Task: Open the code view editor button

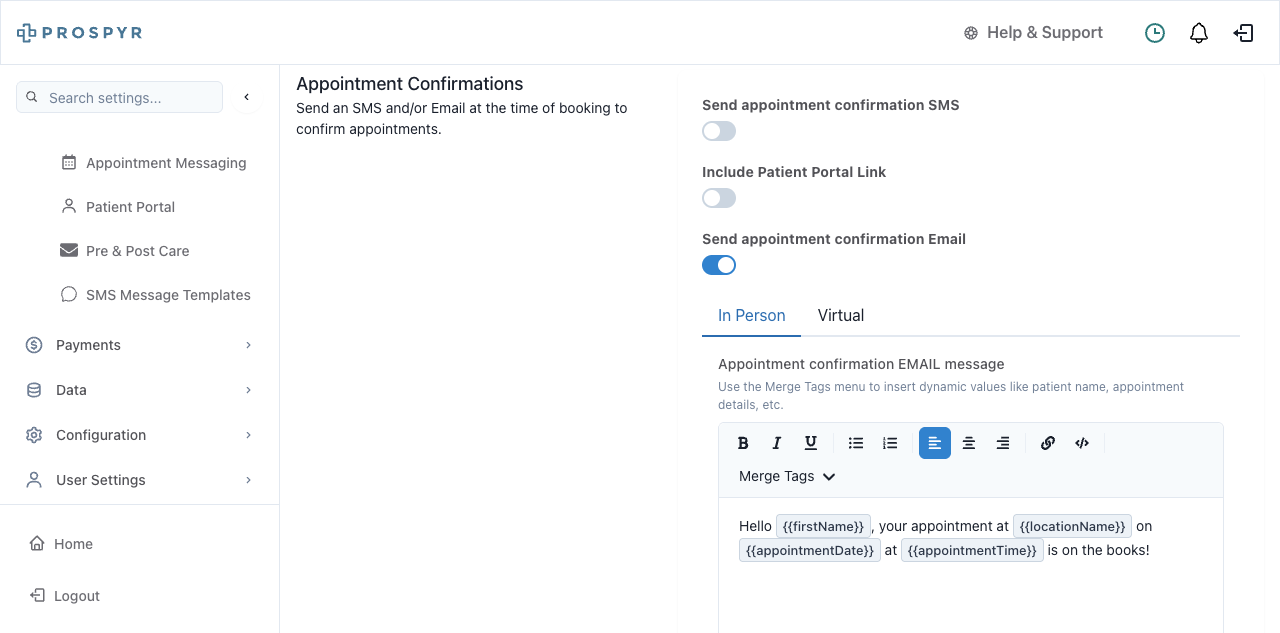Action: pos(1082,443)
